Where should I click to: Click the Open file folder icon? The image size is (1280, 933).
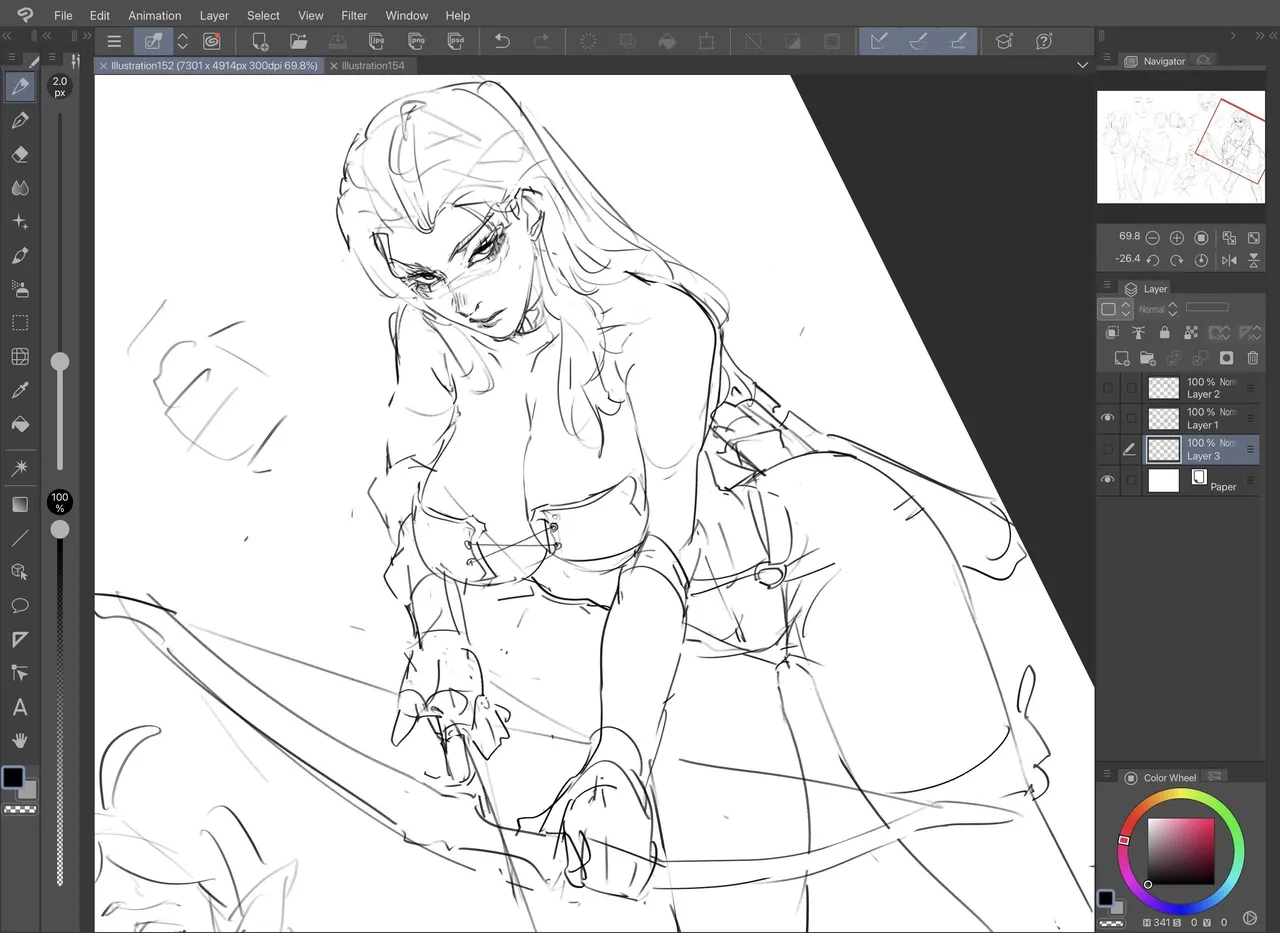click(x=298, y=41)
